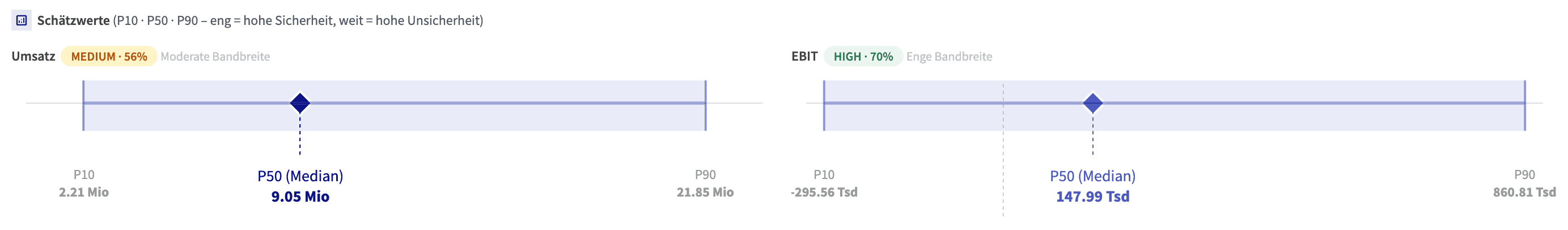Click the 860.81 Tsd P90 value

(x=1524, y=192)
